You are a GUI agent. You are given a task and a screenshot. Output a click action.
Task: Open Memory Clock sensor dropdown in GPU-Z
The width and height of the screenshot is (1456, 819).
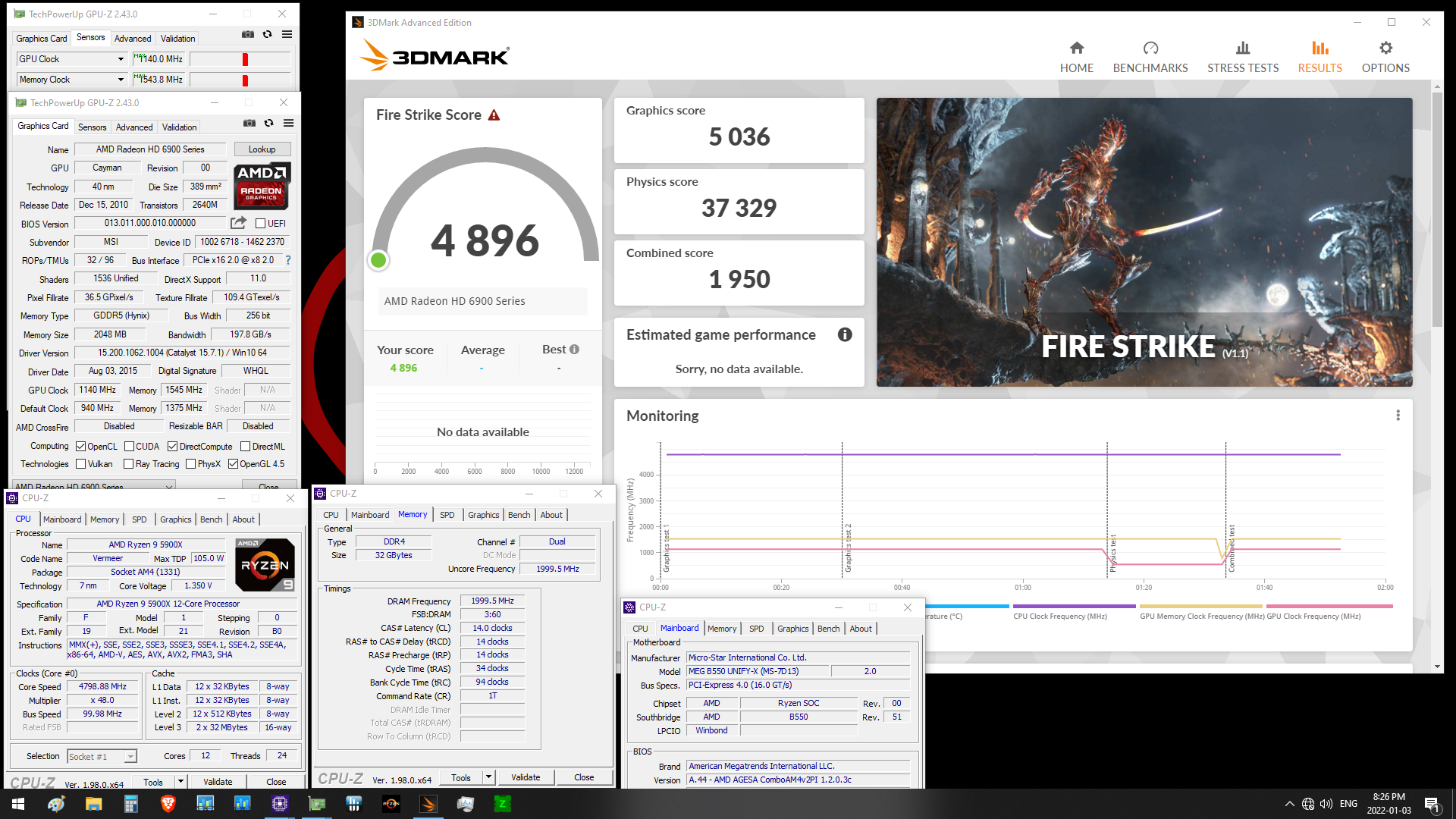click(121, 80)
